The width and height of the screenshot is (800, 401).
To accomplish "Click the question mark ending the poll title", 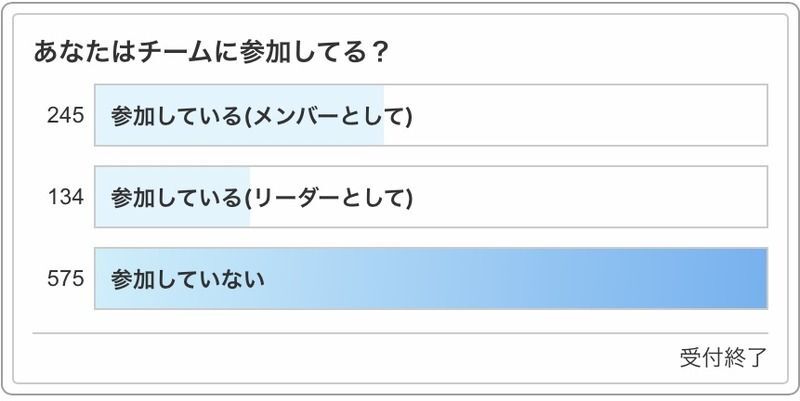I will point(379,52).
